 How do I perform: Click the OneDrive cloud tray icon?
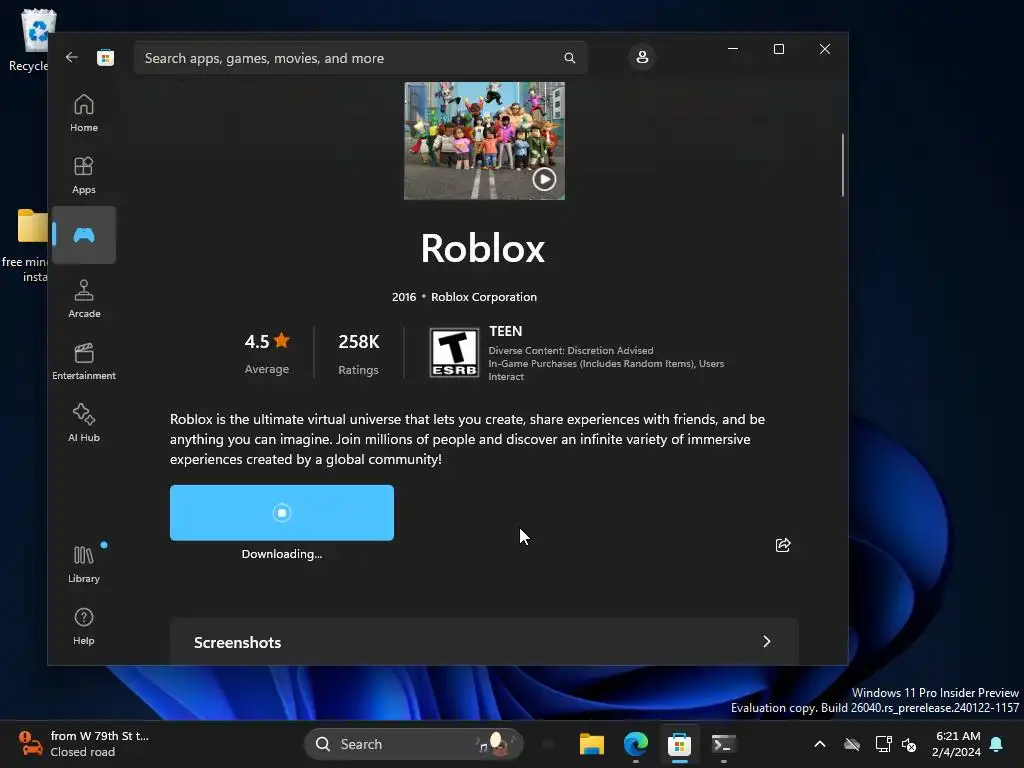click(852, 744)
